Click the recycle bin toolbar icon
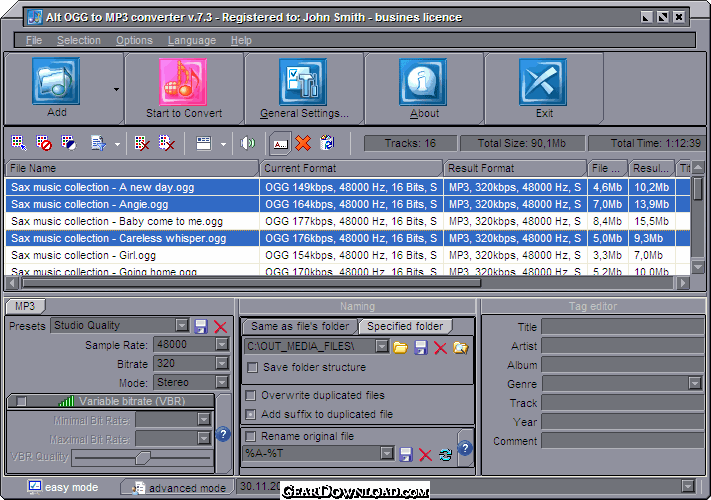 (x=327, y=143)
